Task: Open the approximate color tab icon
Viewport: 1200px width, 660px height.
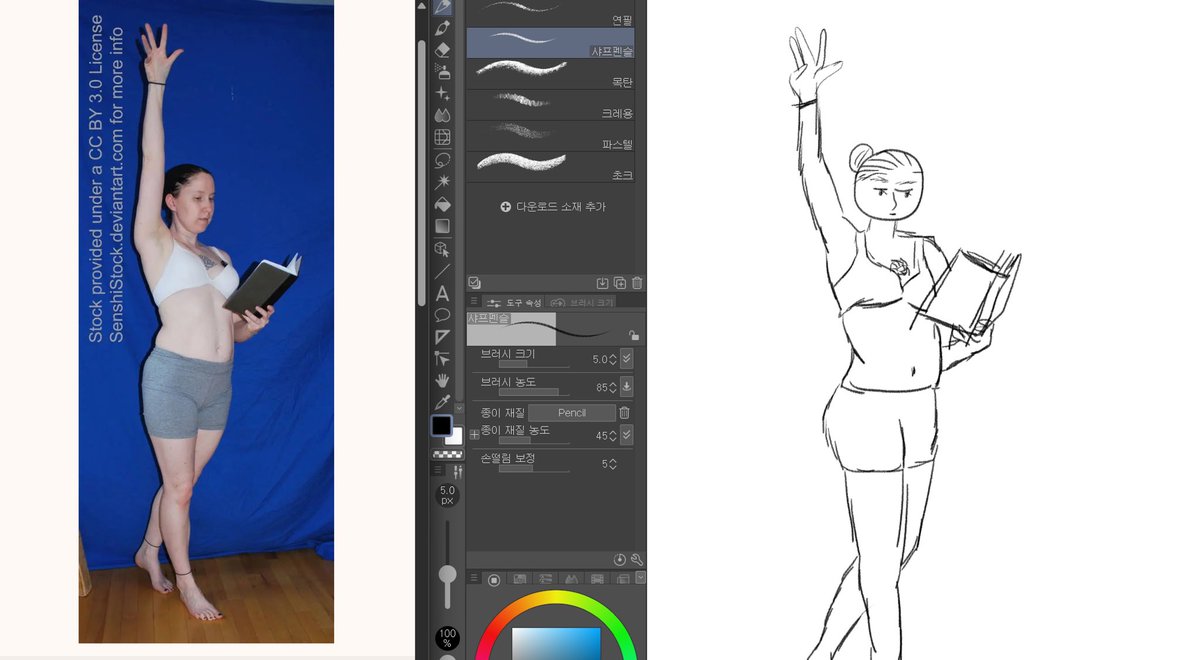Action: coord(597,579)
